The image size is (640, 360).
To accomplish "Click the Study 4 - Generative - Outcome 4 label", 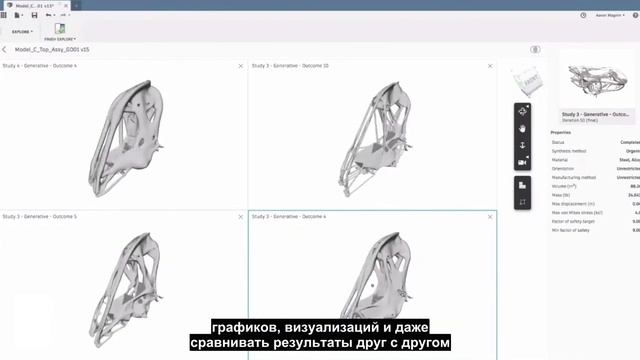I will pos(39,66).
